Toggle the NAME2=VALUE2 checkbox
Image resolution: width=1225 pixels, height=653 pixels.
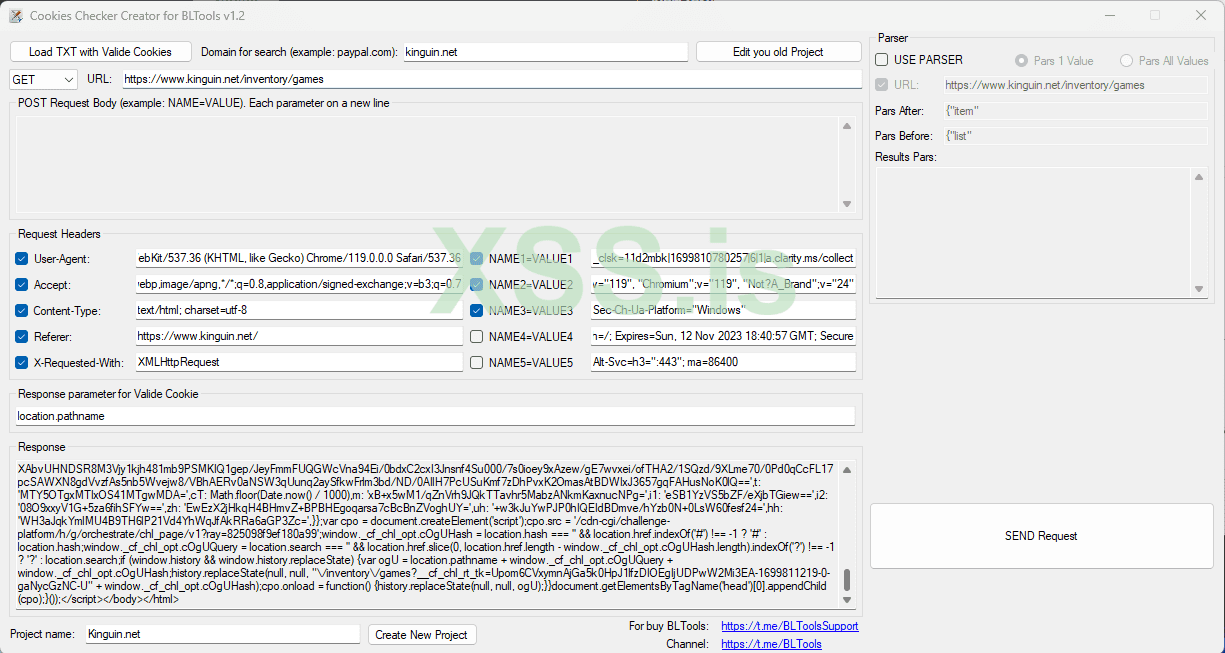(477, 285)
